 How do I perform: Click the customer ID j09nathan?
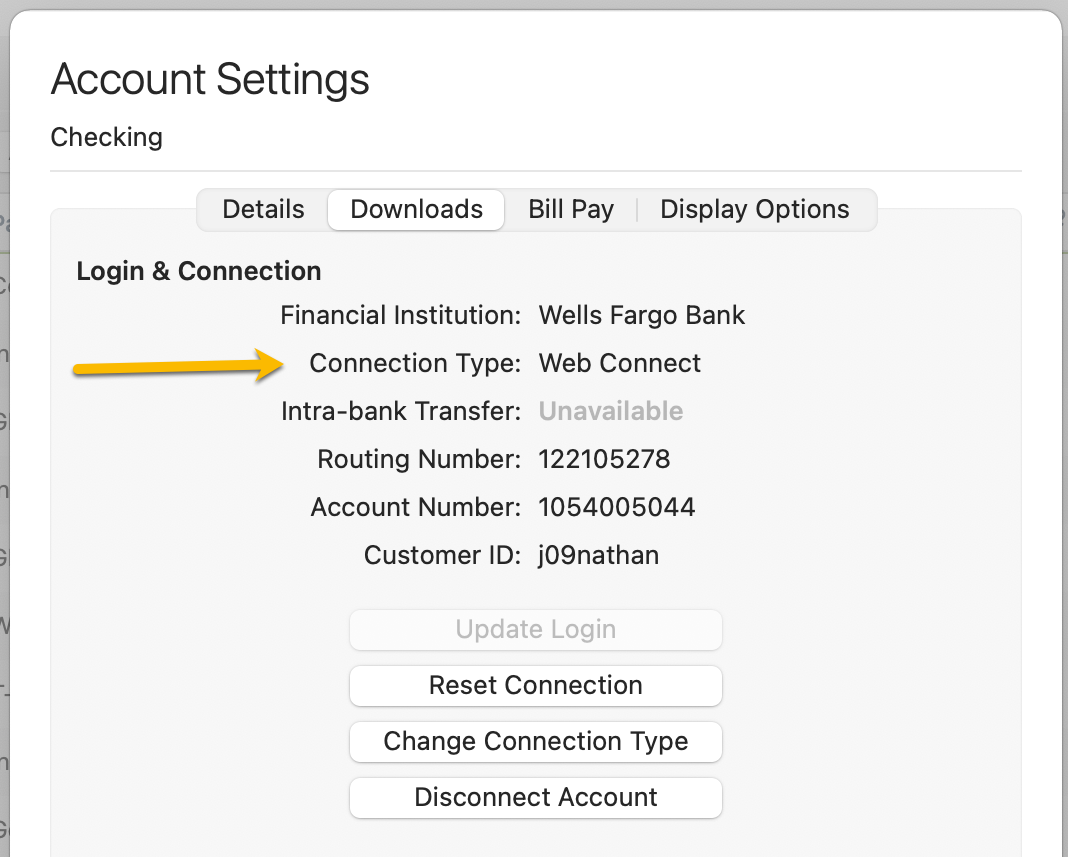[x=599, y=556]
